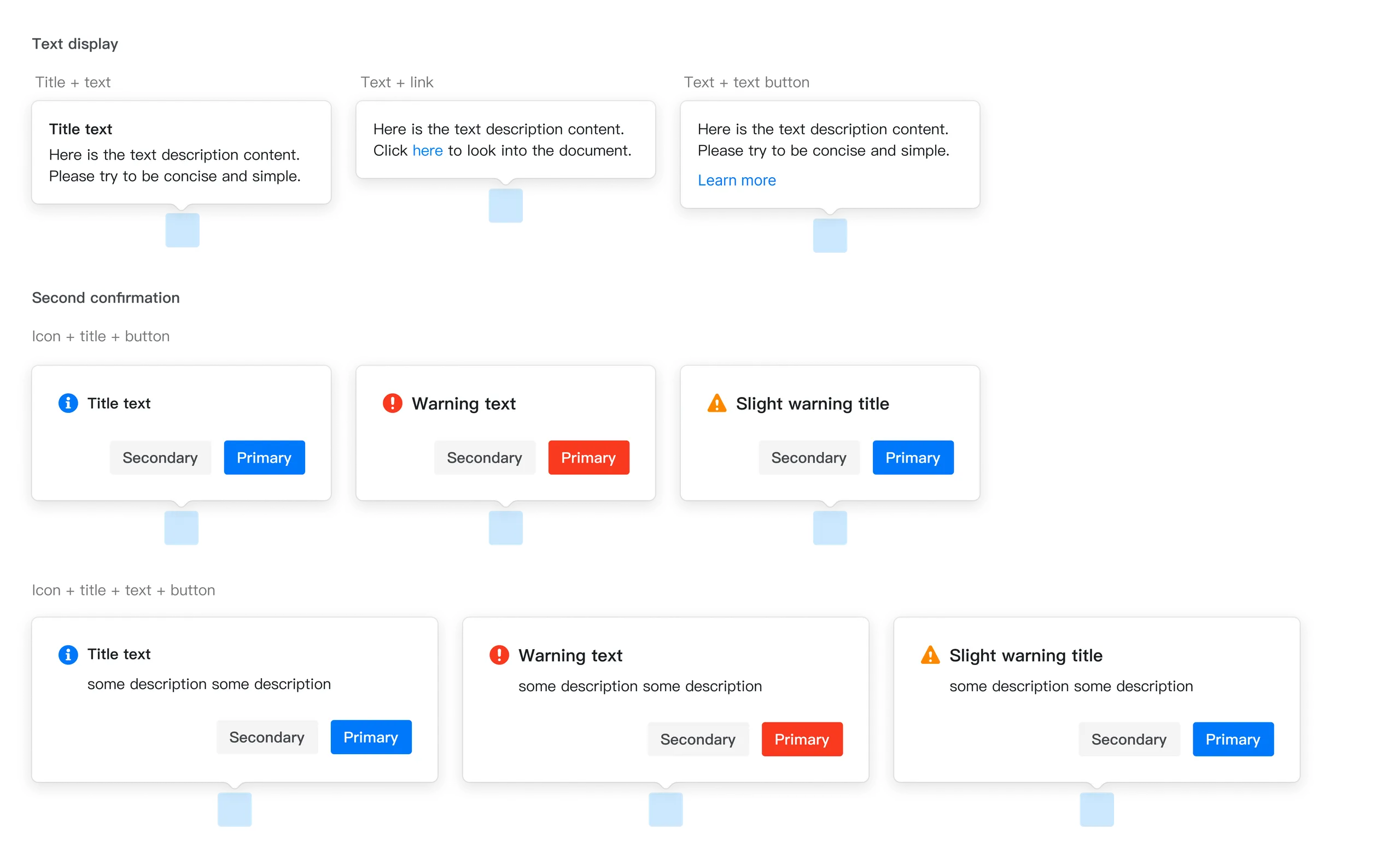Image resolution: width=1400 pixels, height=858 pixels.
Task: Click the red Primary button in upper Warning text card
Action: (x=588, y=457)
